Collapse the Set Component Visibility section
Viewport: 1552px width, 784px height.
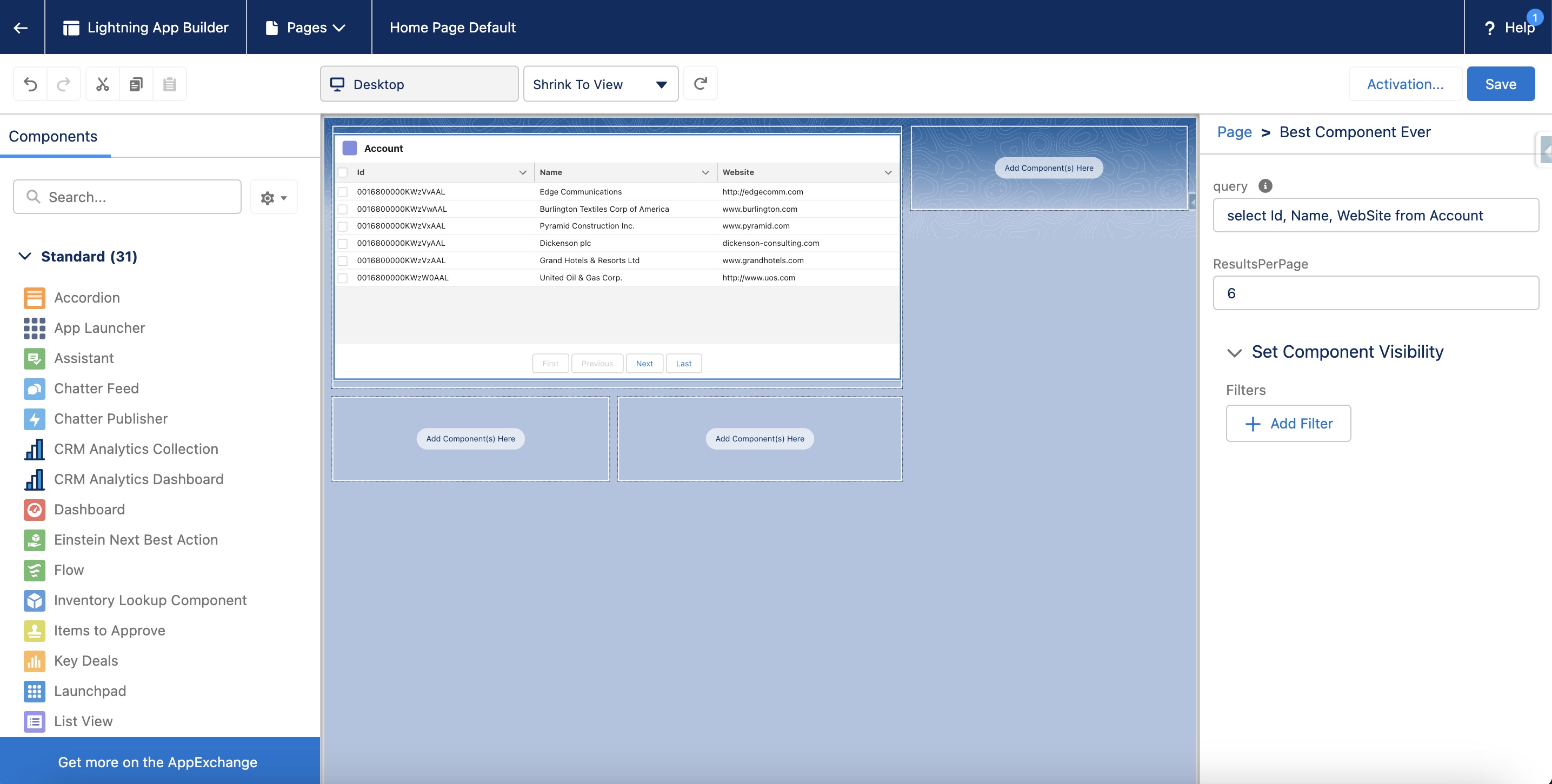click(x=1235, y=352)
